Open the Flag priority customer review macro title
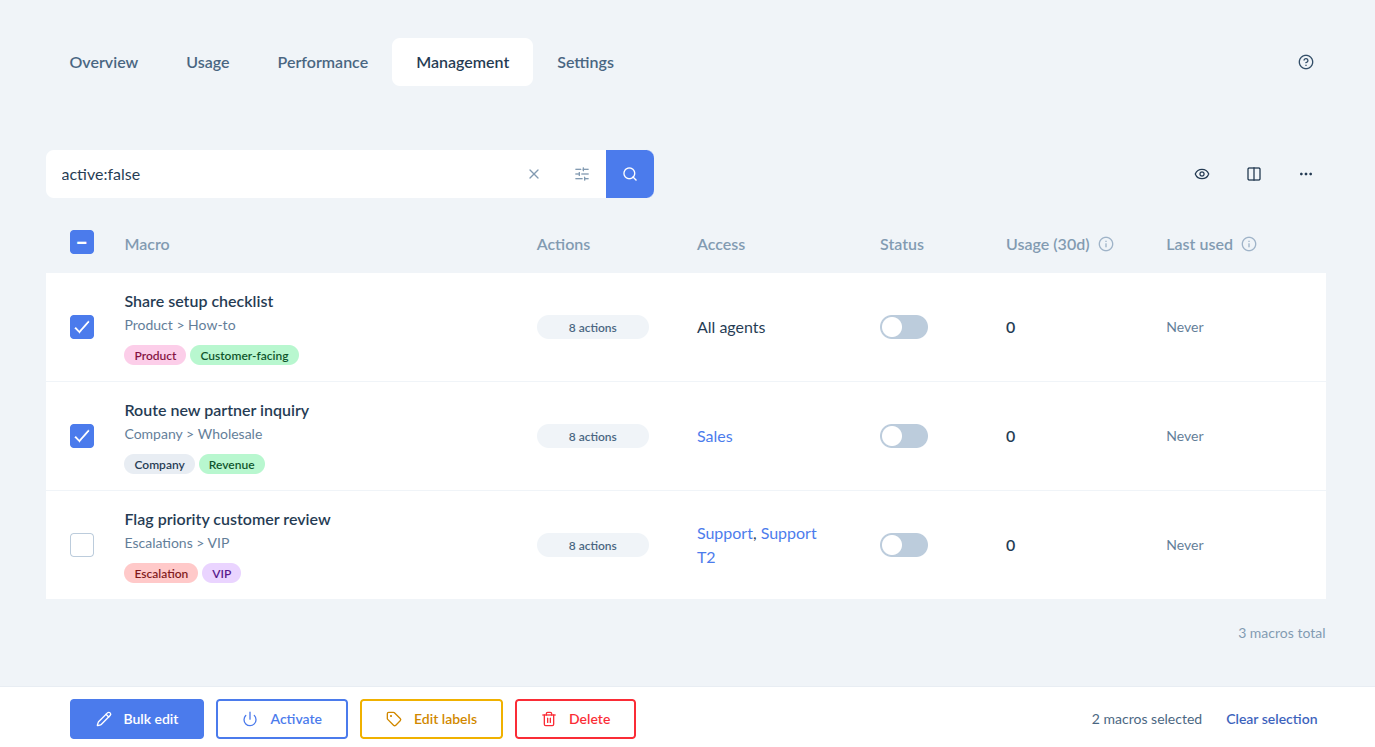 [x=228, y=519]
